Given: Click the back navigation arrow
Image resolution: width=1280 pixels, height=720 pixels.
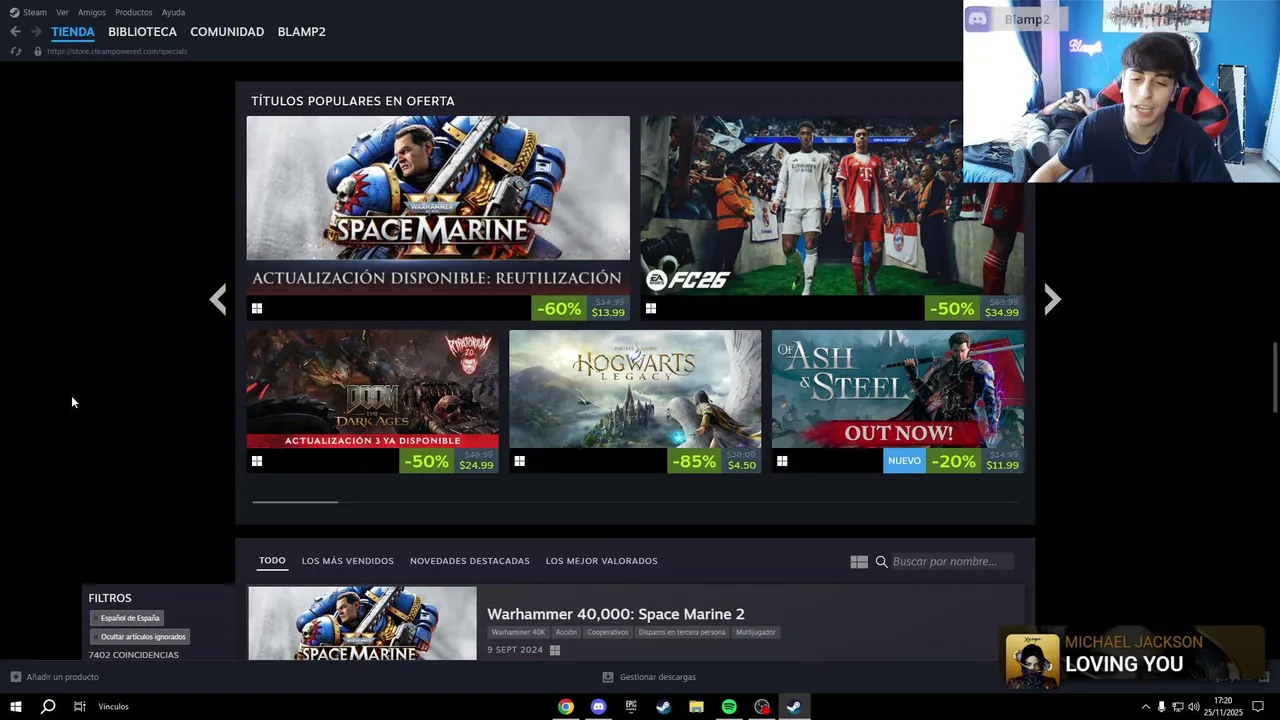Looking at the screenshot, I should [x=15, y=32].
